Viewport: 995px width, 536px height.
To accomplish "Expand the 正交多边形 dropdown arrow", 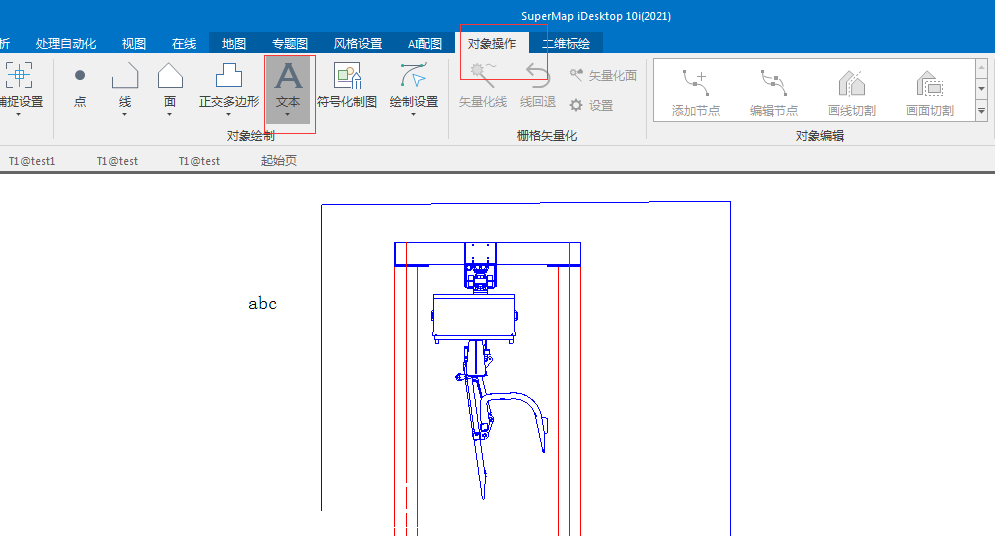I will point(228,115).
